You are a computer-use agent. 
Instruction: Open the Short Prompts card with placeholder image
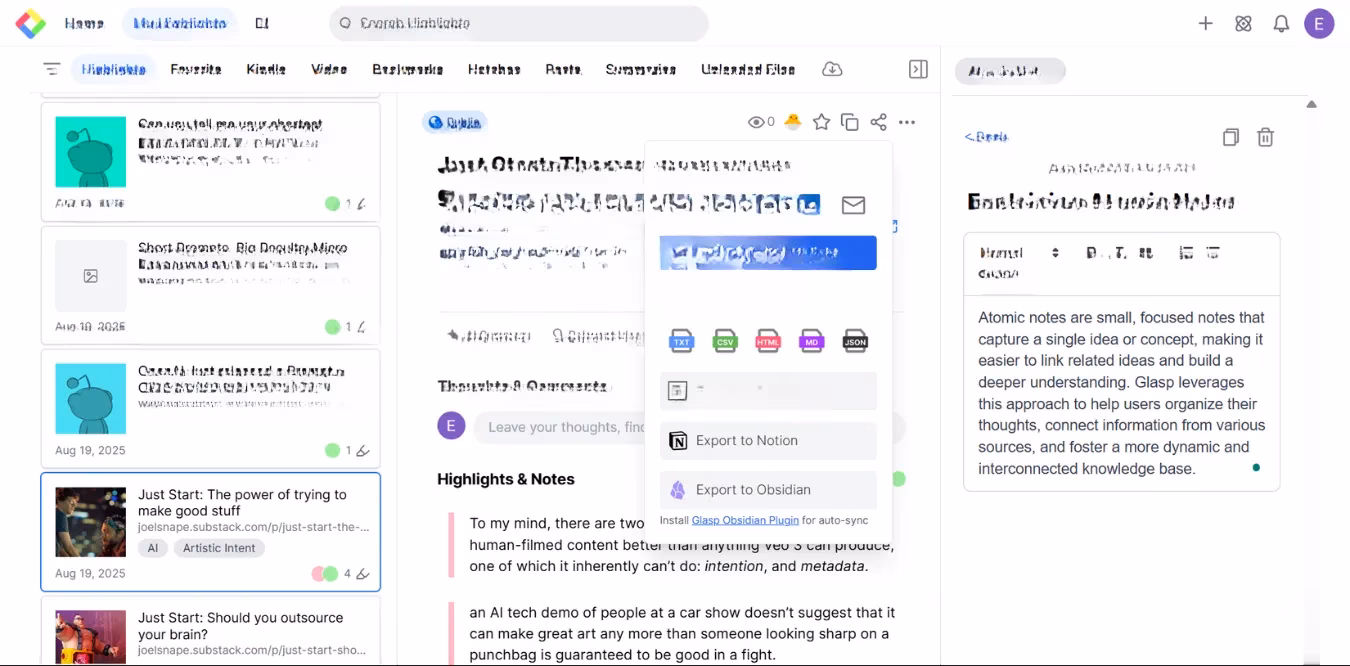pyautogui.click(x=211, y=284)
